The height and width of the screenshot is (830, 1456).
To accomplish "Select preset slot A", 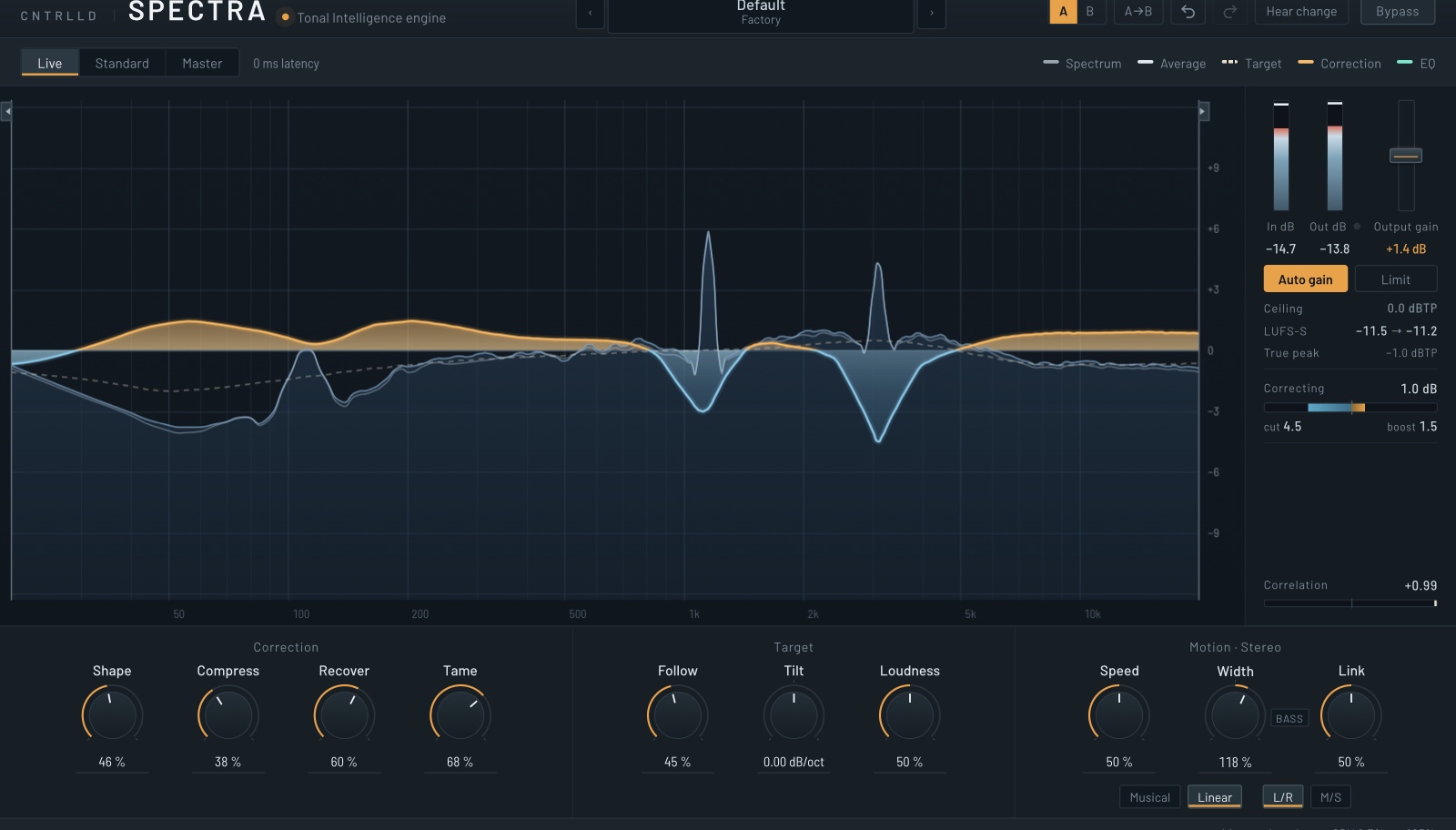I will pos(1063,12).
